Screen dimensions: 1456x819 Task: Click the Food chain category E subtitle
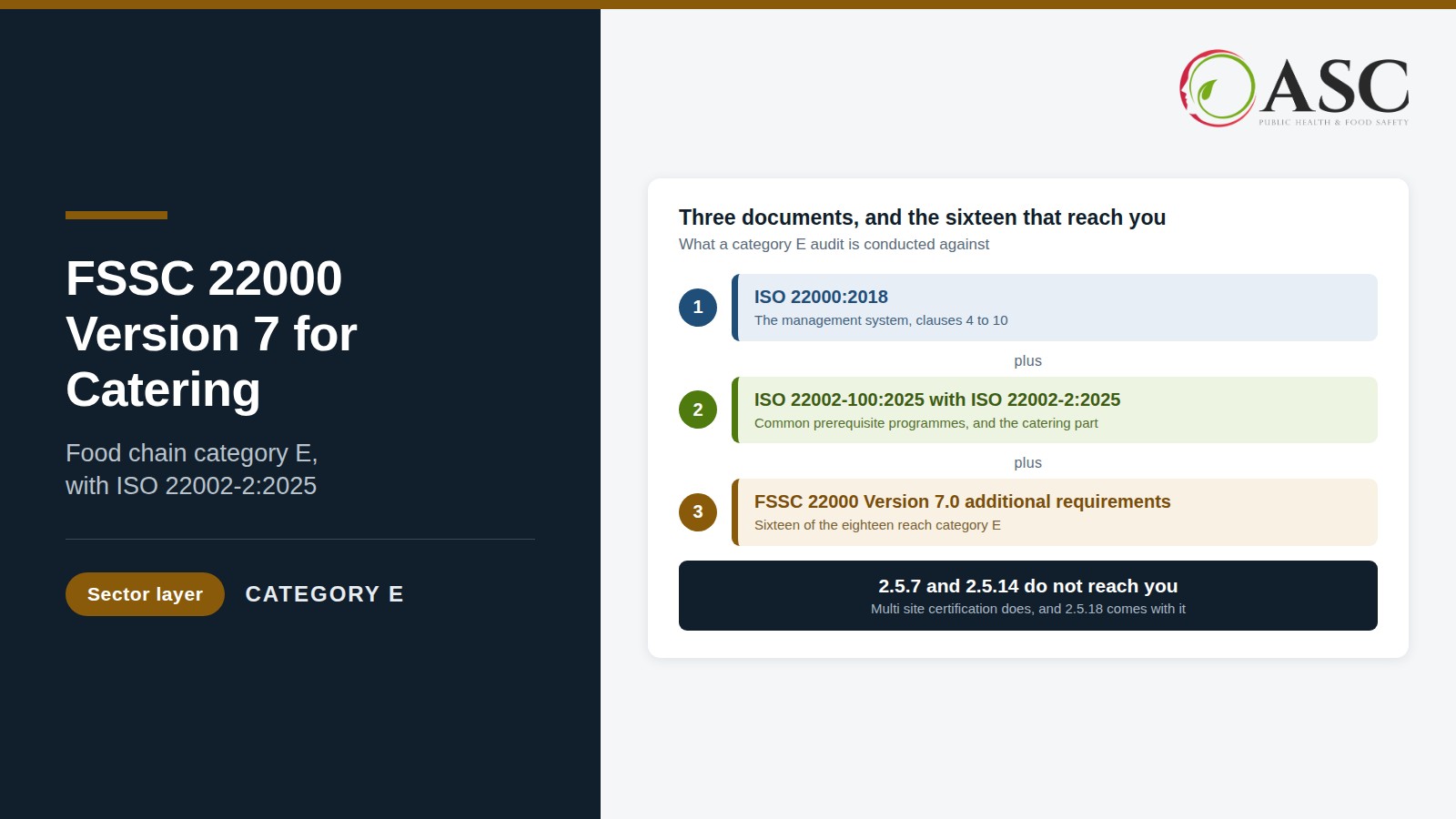click(191, 470)
